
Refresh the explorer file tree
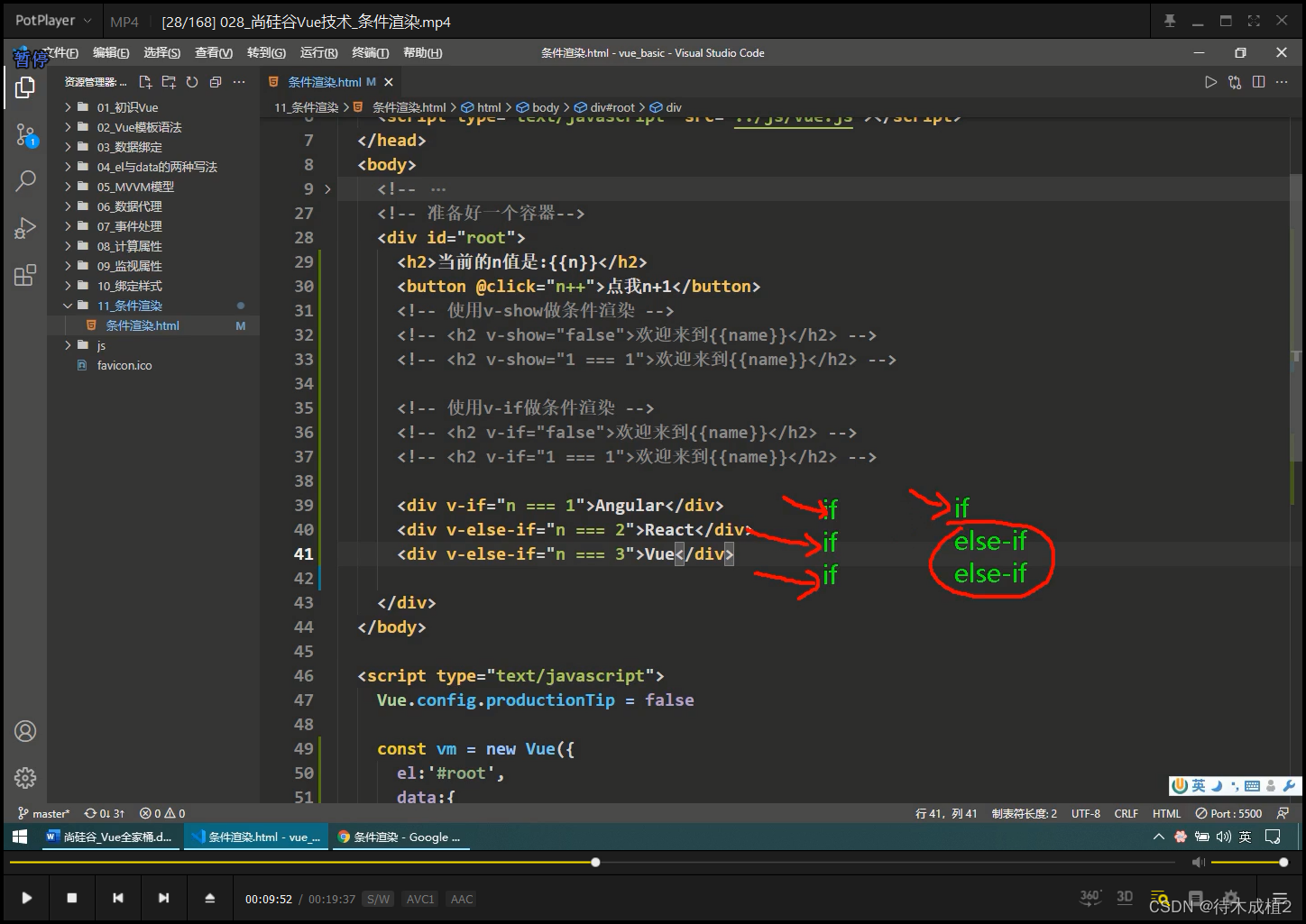click(x=192, y=82)
